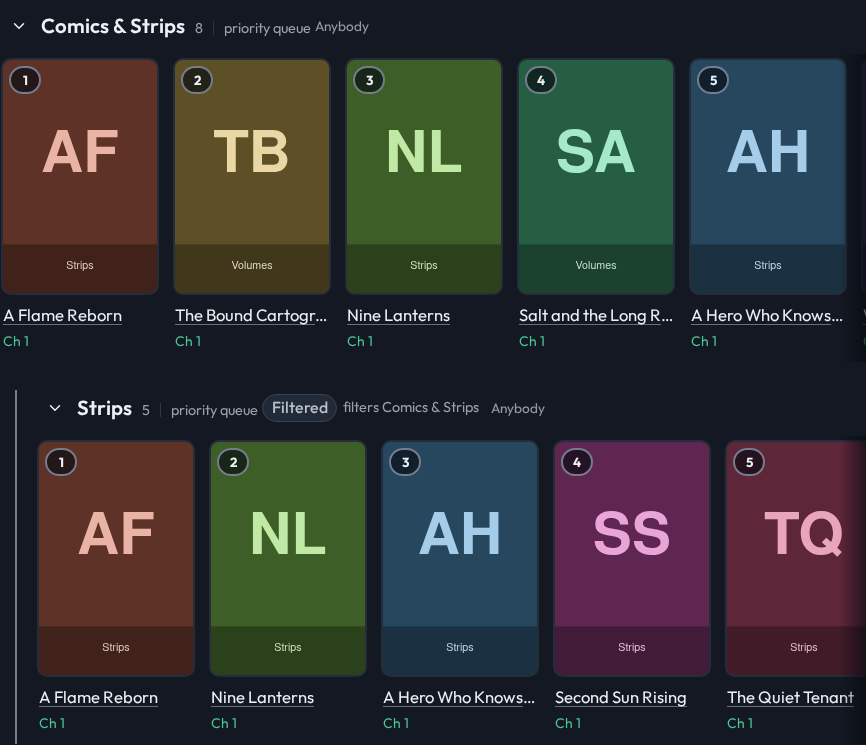Viewport: 866px width, 745px height.
Task: Open Salt and the Long R... title link
Action: coord(596,315)
